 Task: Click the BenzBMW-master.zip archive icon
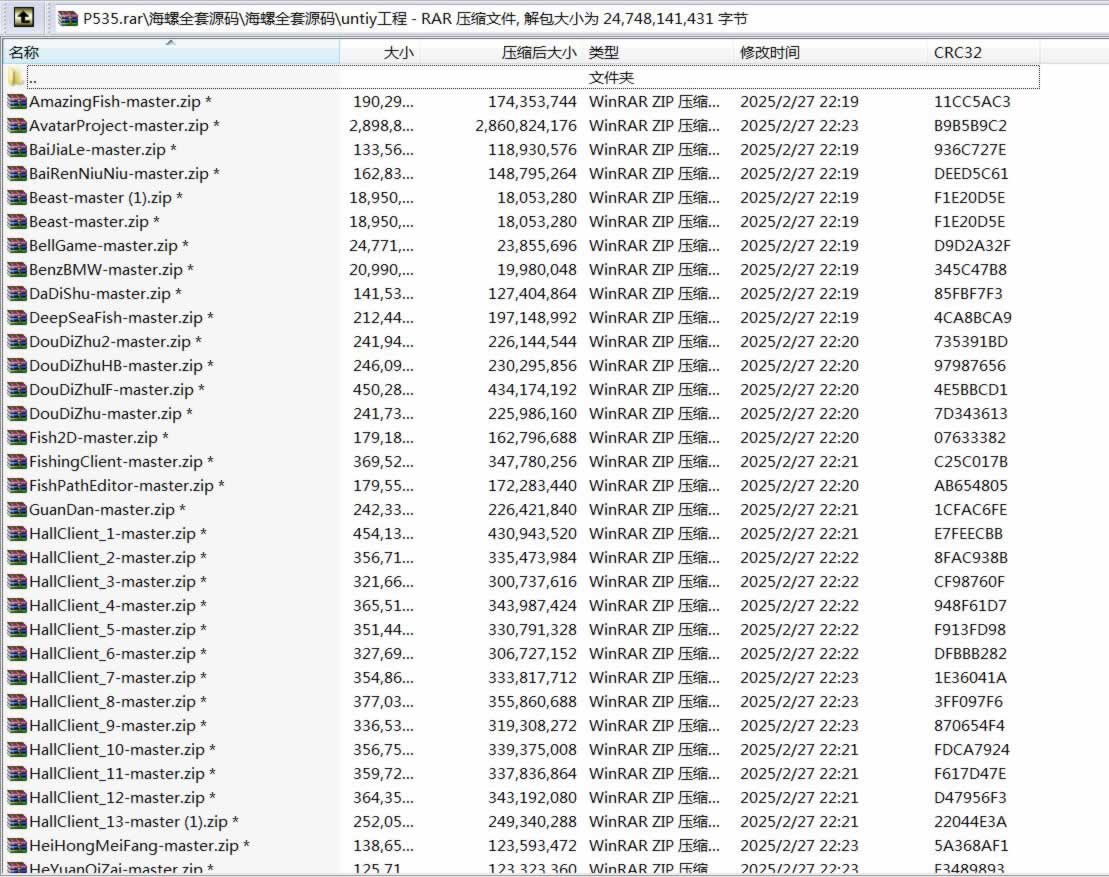(16, 270)
